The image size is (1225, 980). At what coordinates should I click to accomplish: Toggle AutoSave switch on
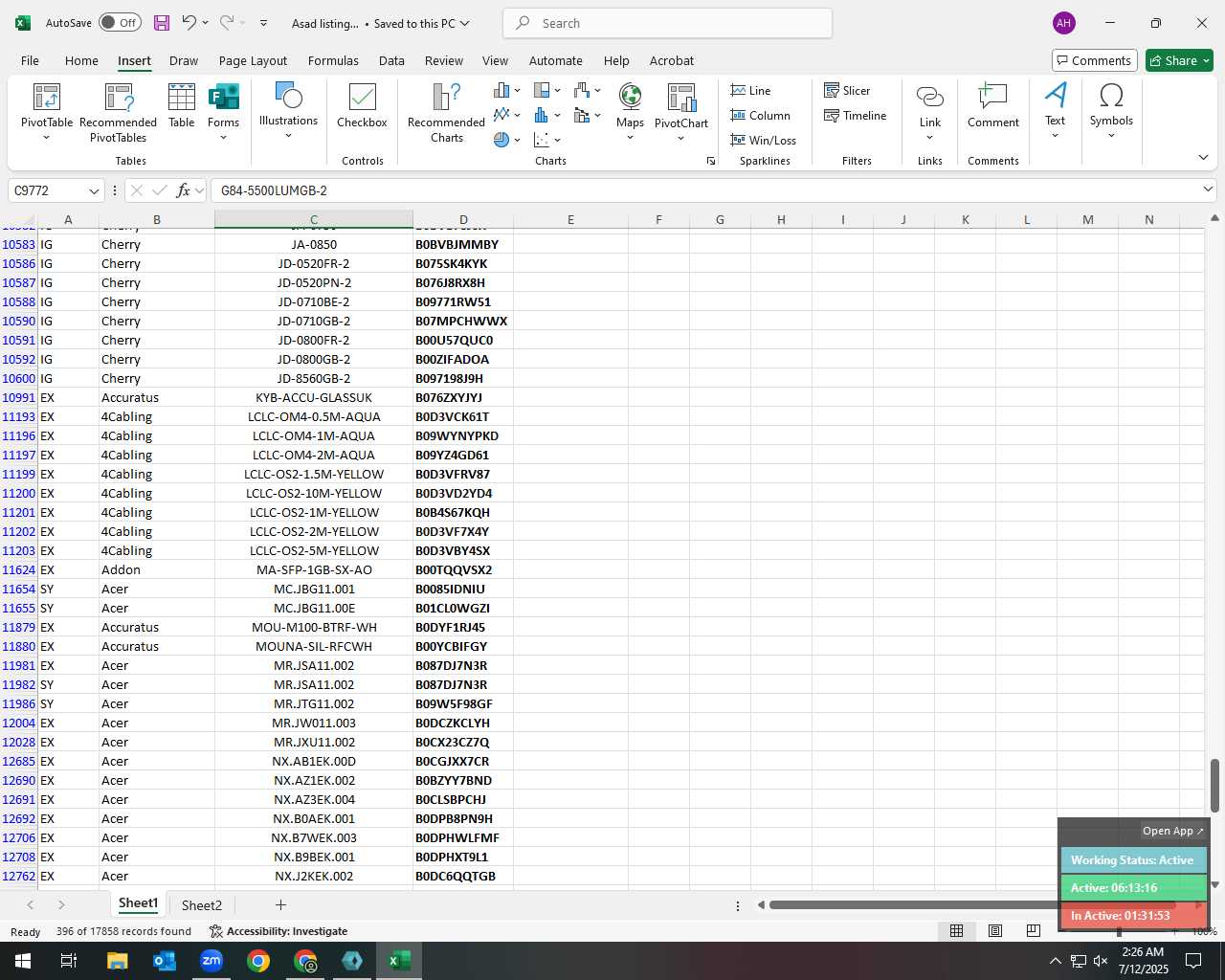click(120, 23)
